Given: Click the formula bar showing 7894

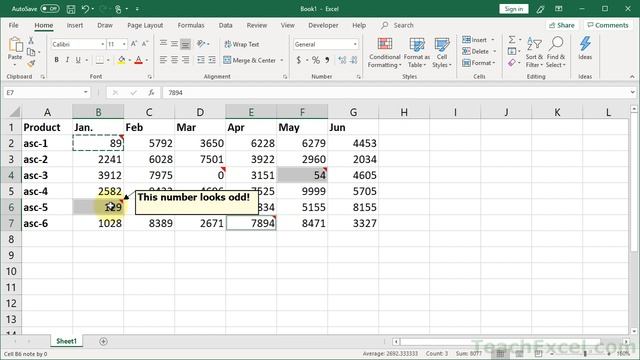Looking at the screenshot, I should (396, 93).
